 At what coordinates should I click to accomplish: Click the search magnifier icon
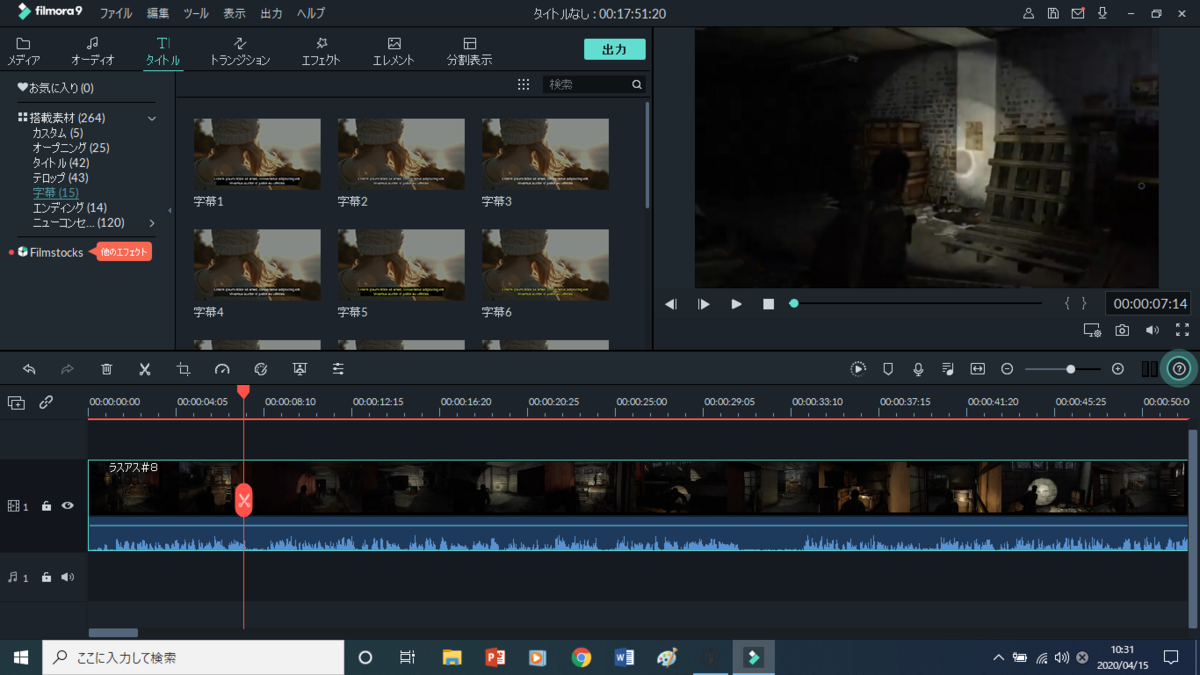pyautogui.click(x=637, y=85)
